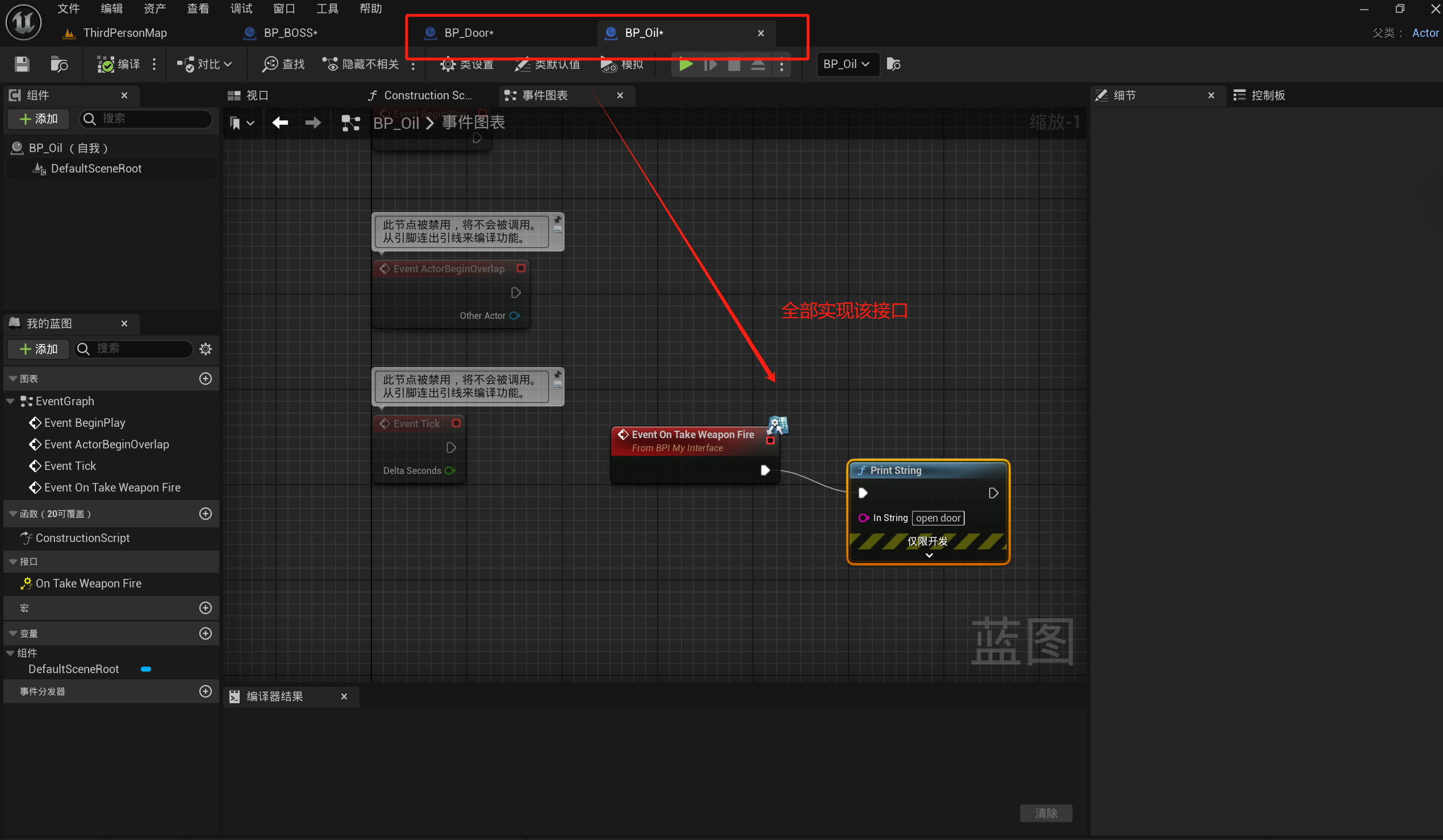Image resolution: width=1443 pixels, height=840 pixels.
Task: Click the 清除 button in compiler results
Action: [x=1045, y=813]
